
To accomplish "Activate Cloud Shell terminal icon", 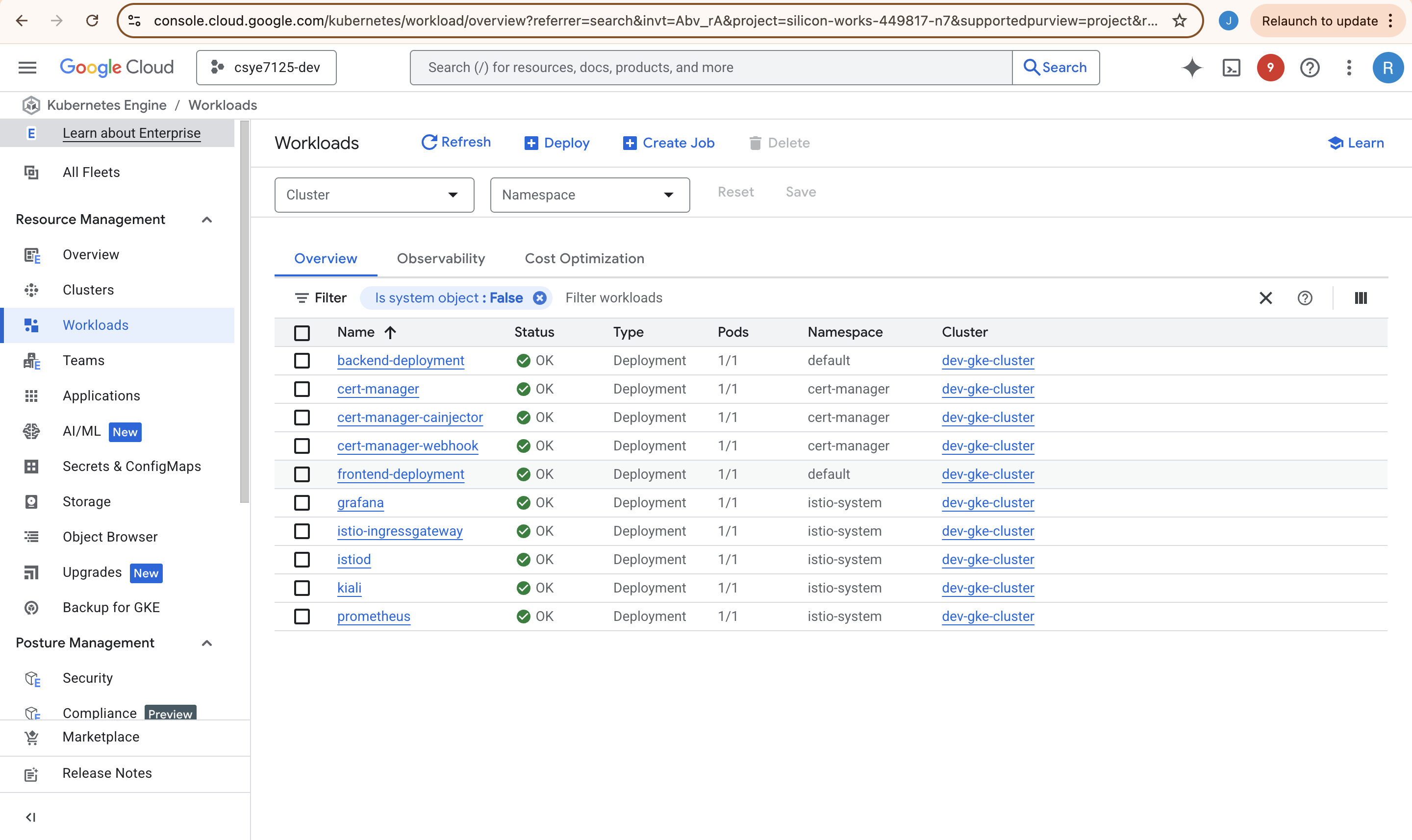I will pos(1232,68).
